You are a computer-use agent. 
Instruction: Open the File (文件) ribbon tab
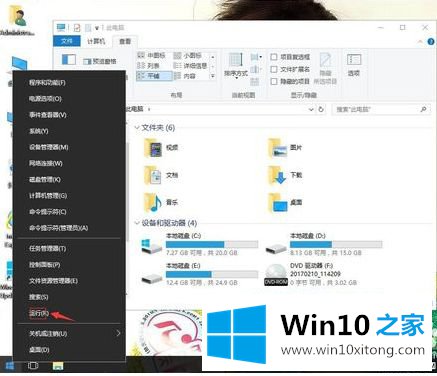(x=67, y=41)
